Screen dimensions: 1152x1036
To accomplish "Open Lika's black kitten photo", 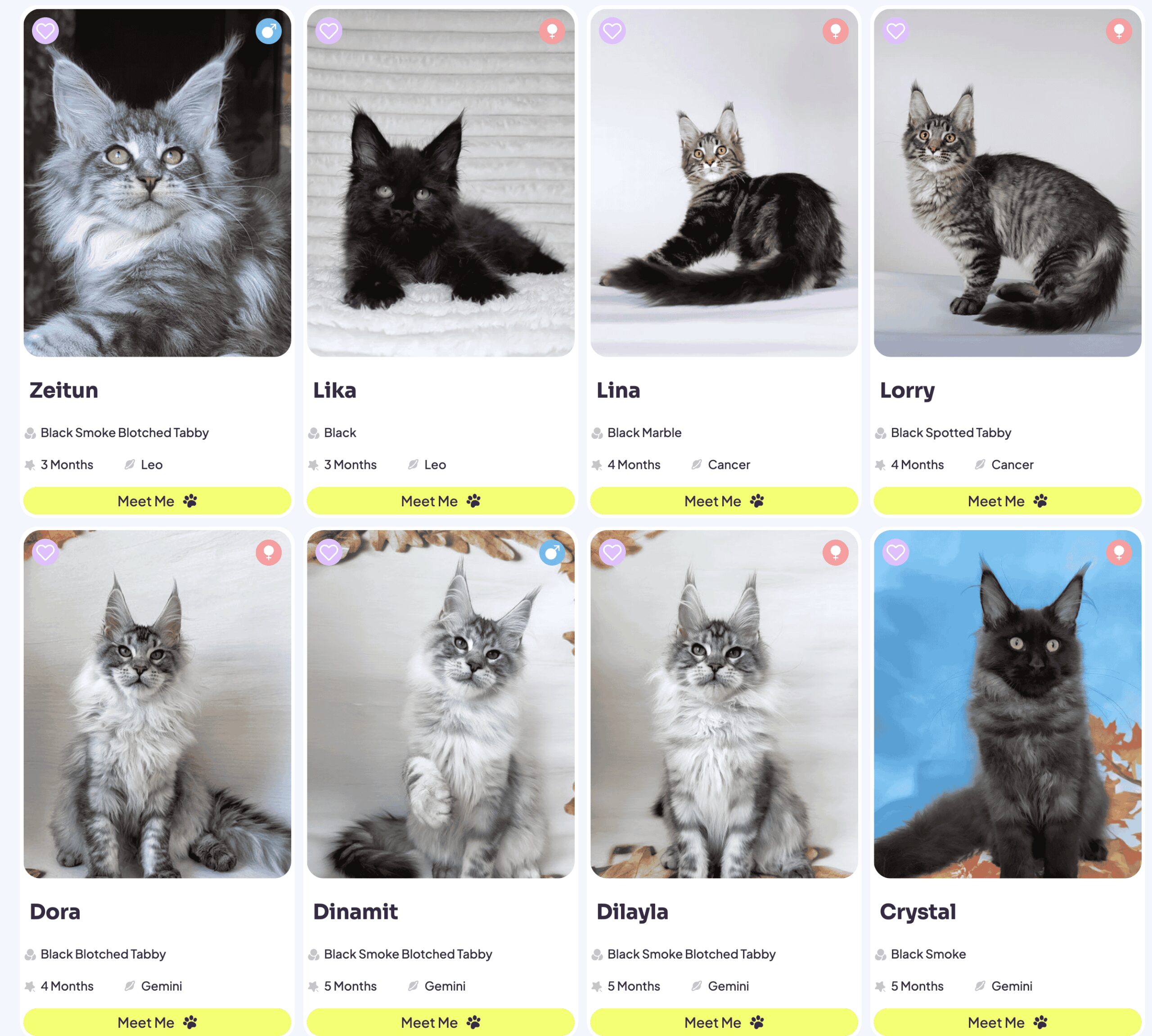I will click(441, 183).
